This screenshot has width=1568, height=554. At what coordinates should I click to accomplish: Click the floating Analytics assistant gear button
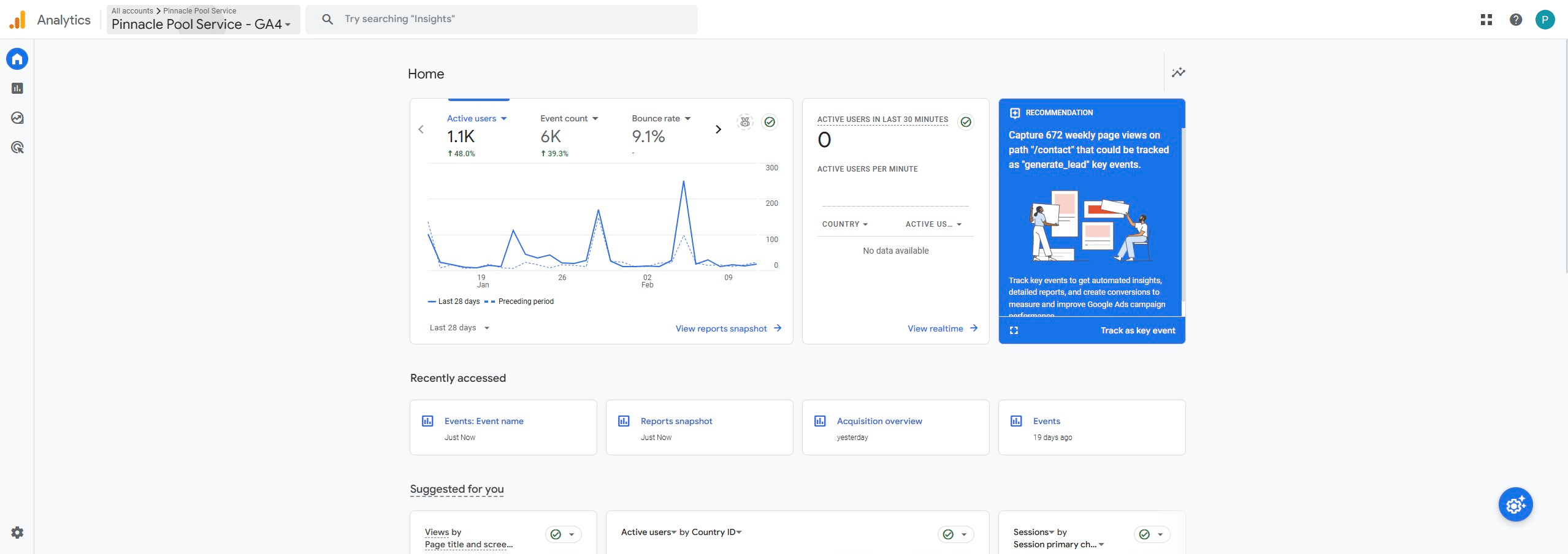[1515, 504]
